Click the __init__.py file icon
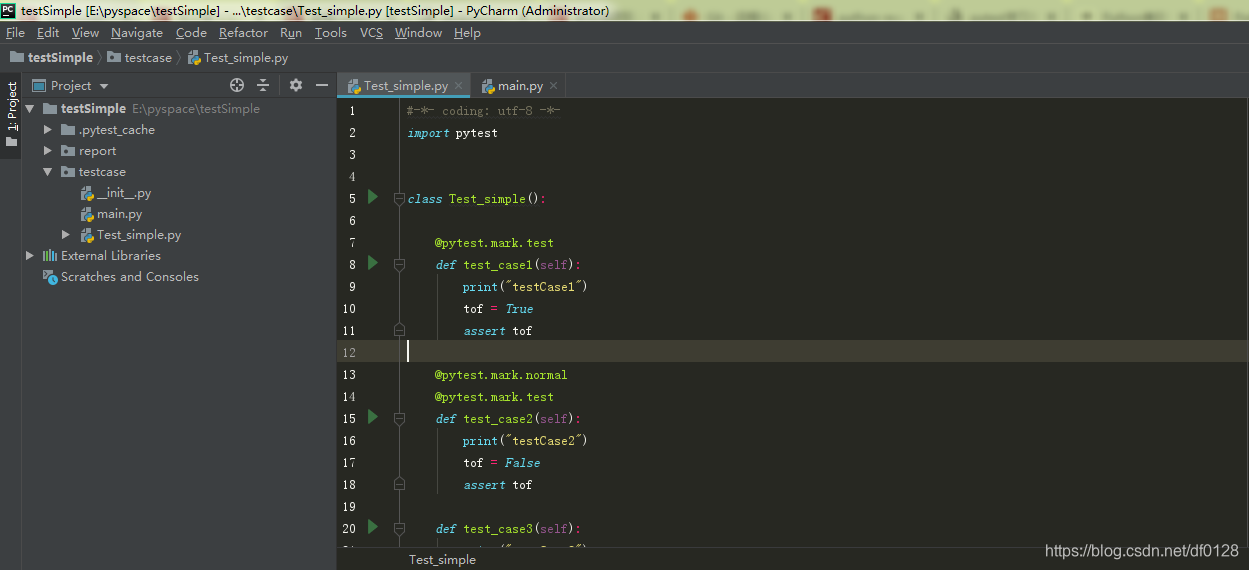The image size is (1249, 570). click(x=87, y=193)
